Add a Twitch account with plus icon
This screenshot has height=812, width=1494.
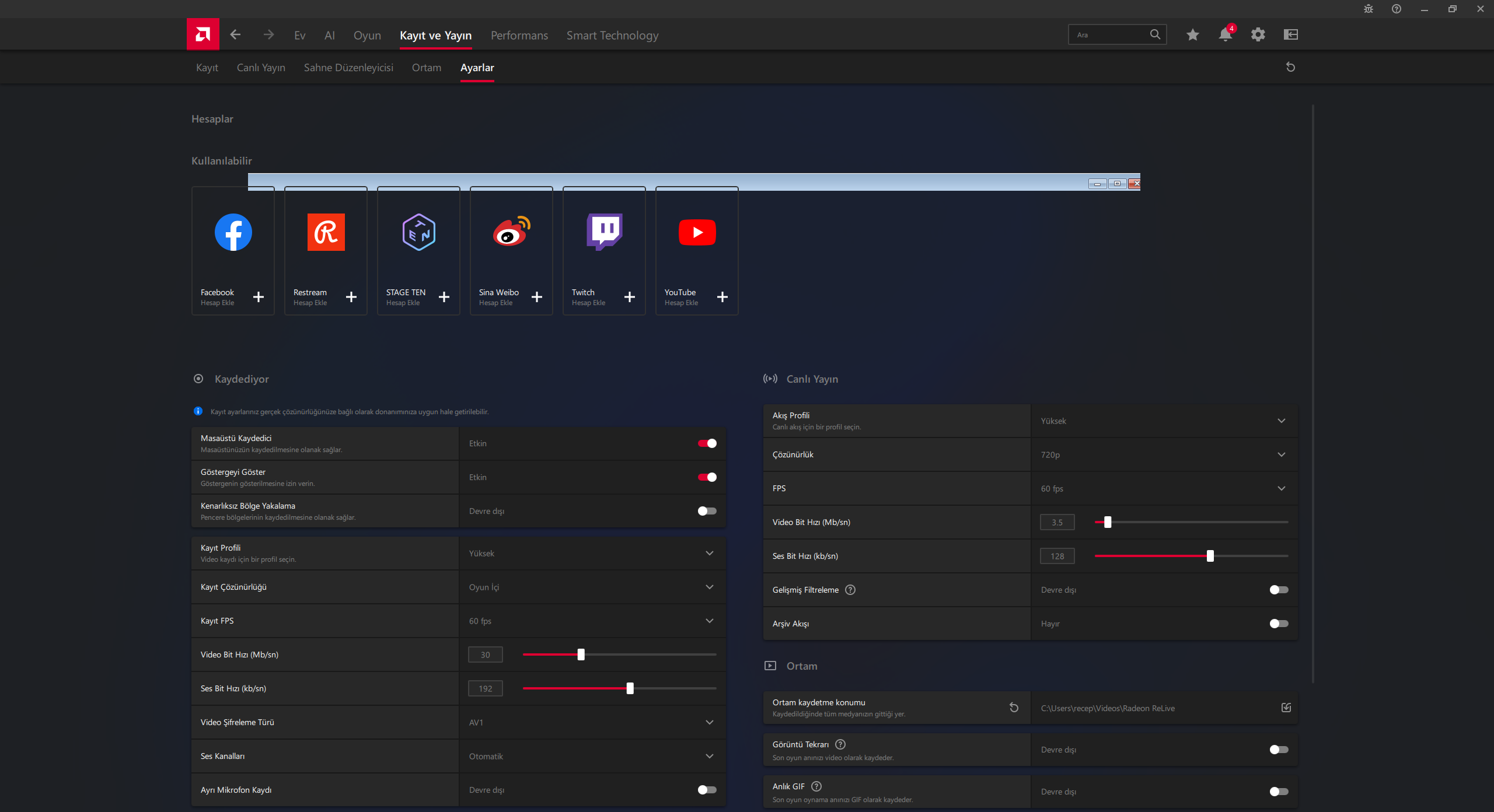(x=630, y=297)
